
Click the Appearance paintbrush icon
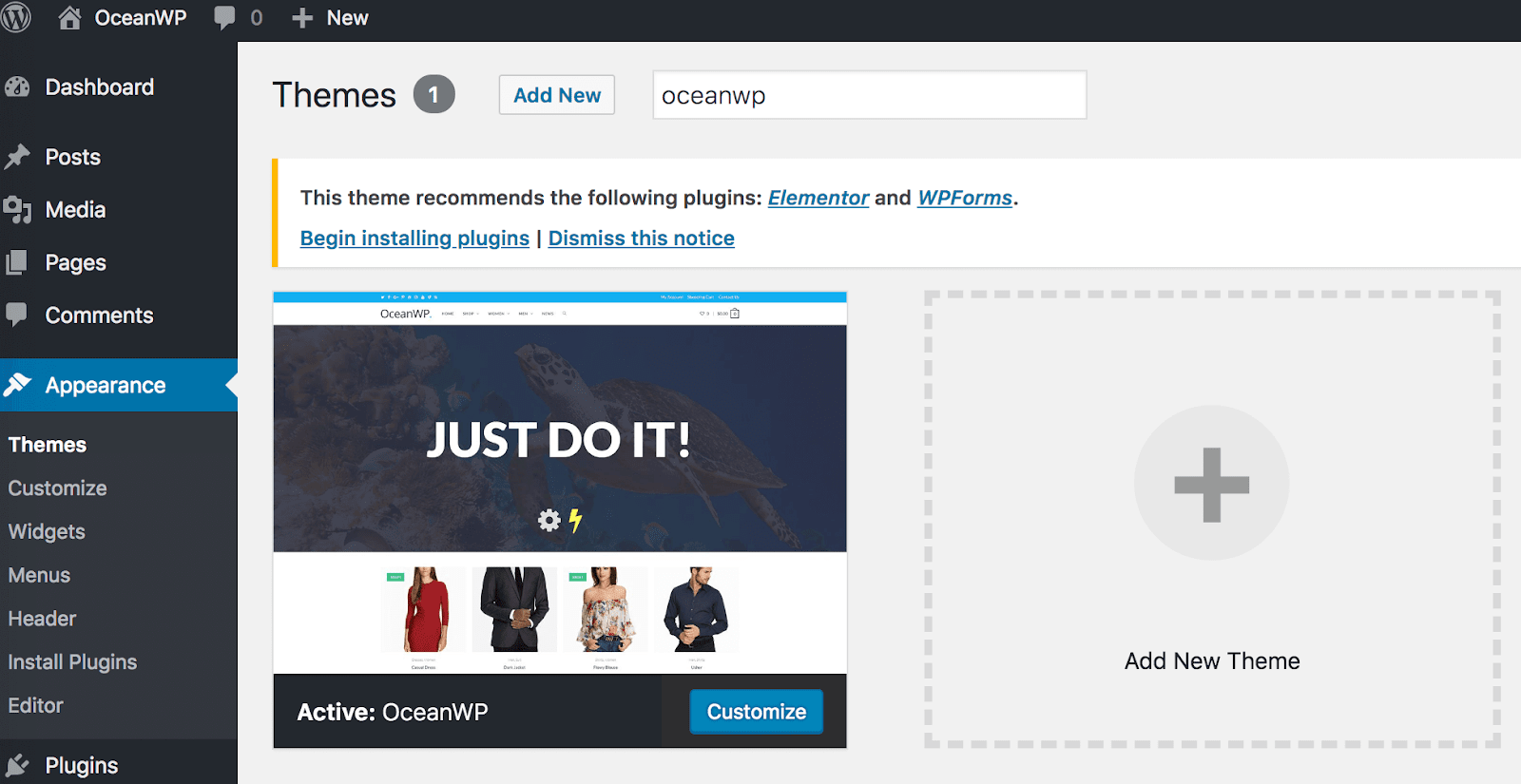point(17,385)
